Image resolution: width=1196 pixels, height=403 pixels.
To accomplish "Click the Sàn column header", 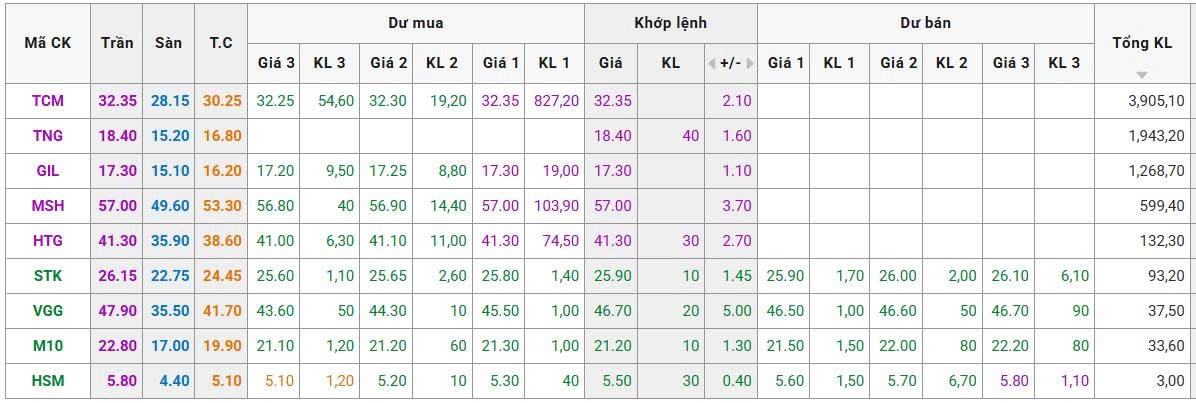I will (x=169, y=44).
